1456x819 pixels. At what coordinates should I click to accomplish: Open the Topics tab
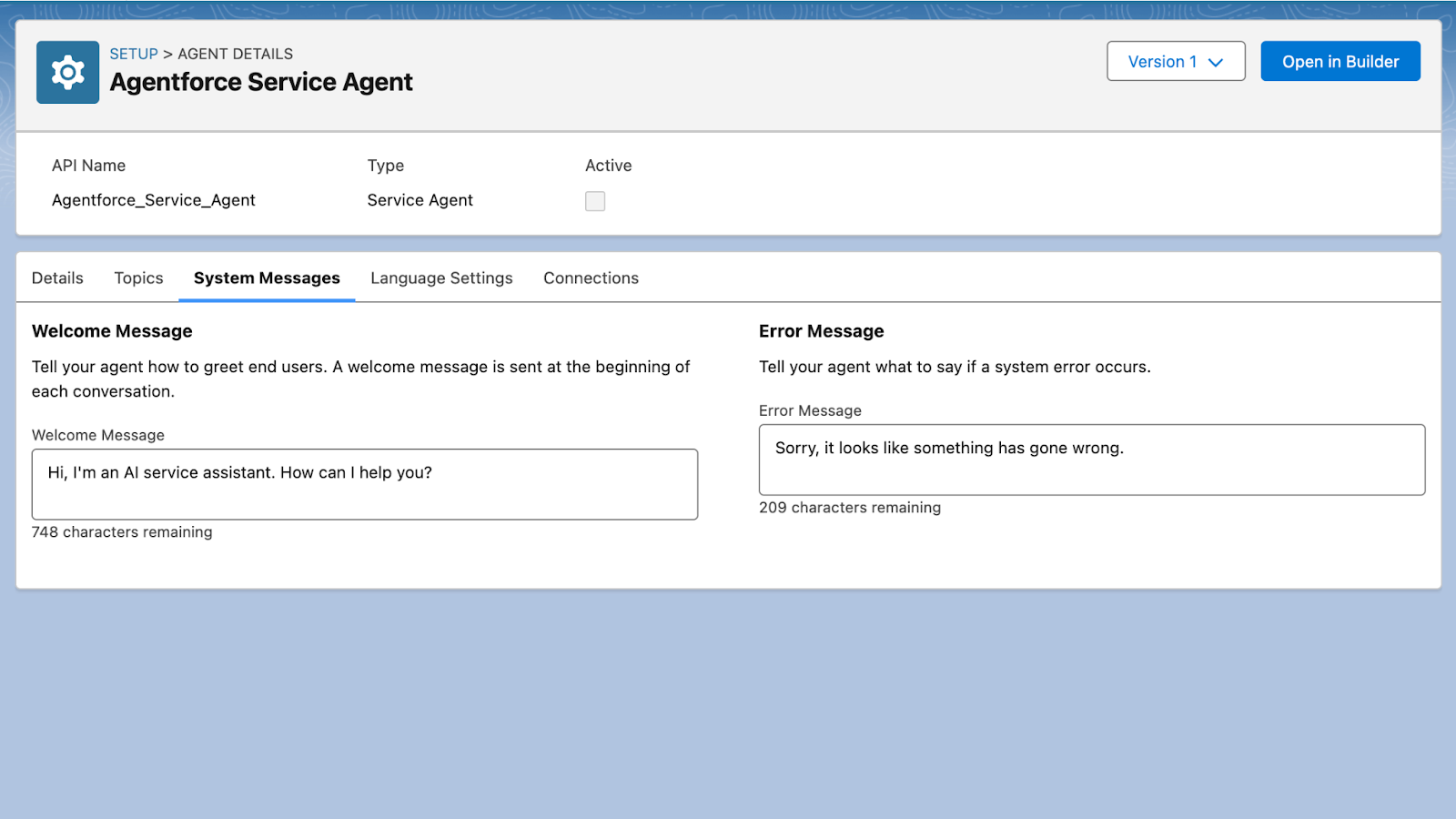point(138,278)
